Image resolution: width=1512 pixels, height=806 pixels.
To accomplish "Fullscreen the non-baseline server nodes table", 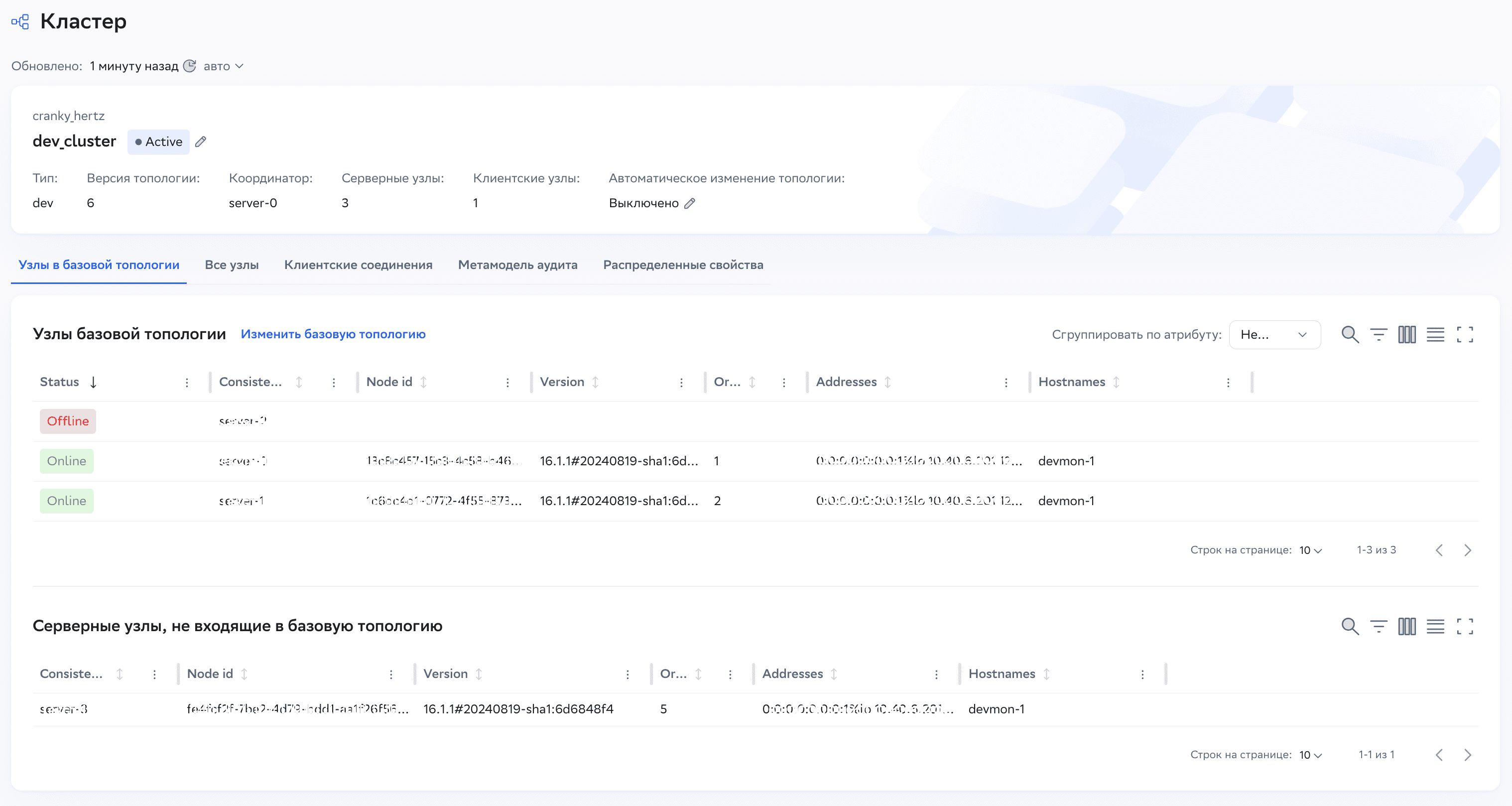I will (1465, 626).
